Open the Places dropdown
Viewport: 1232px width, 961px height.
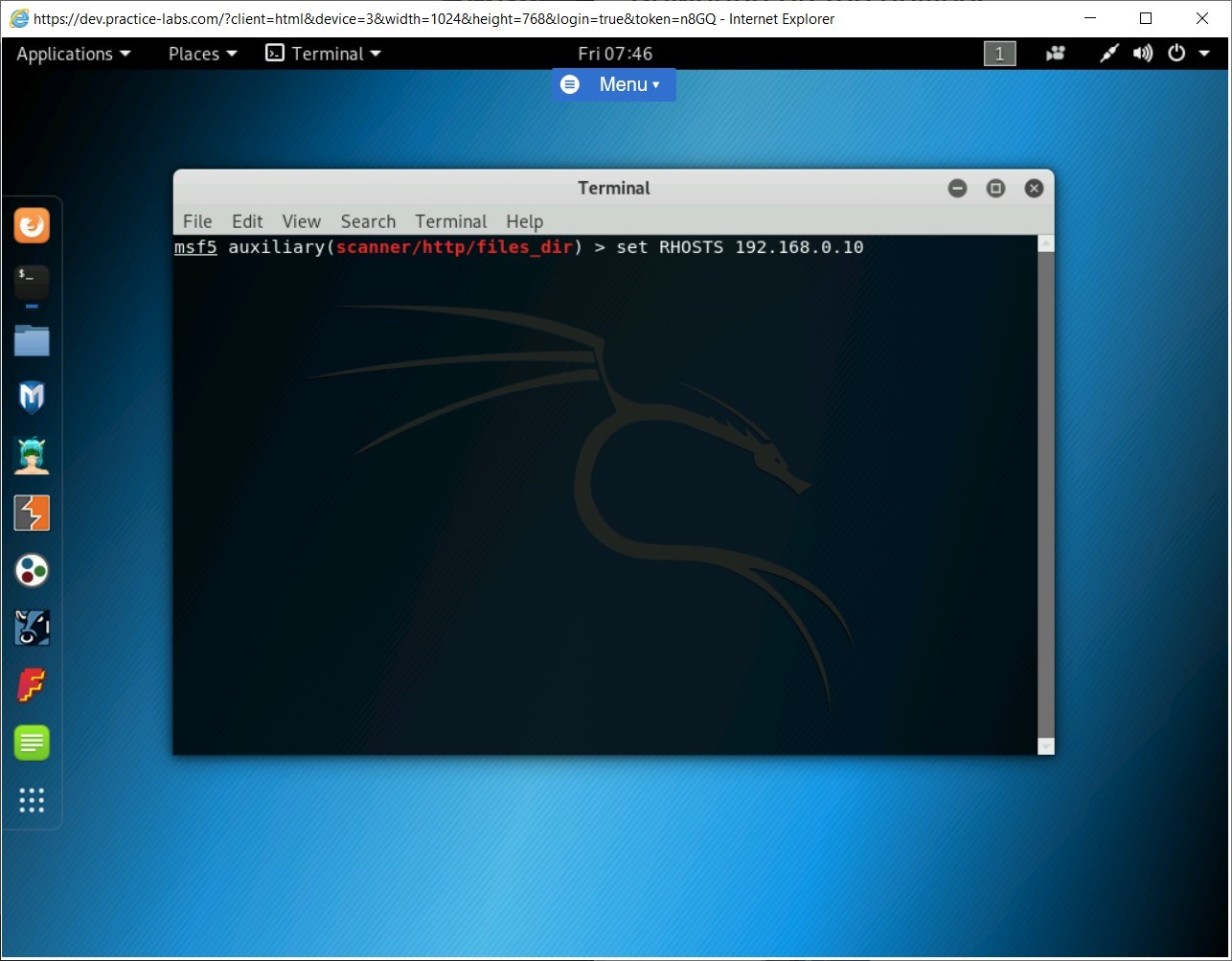[200, 54]
